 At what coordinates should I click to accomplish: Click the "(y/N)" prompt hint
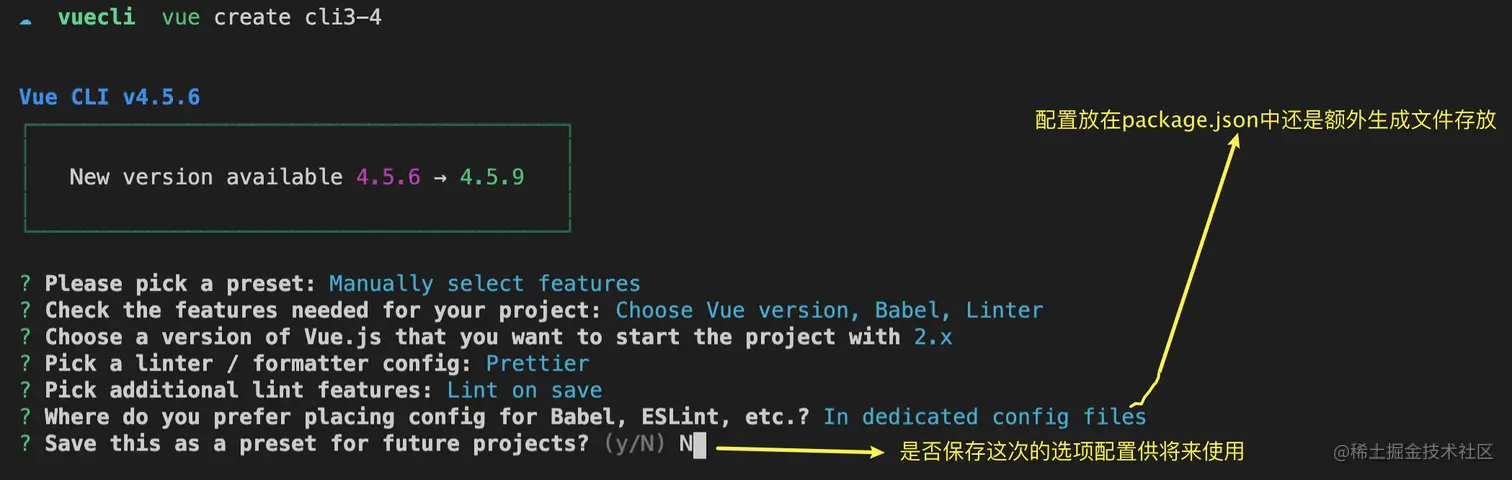(635, 444)
